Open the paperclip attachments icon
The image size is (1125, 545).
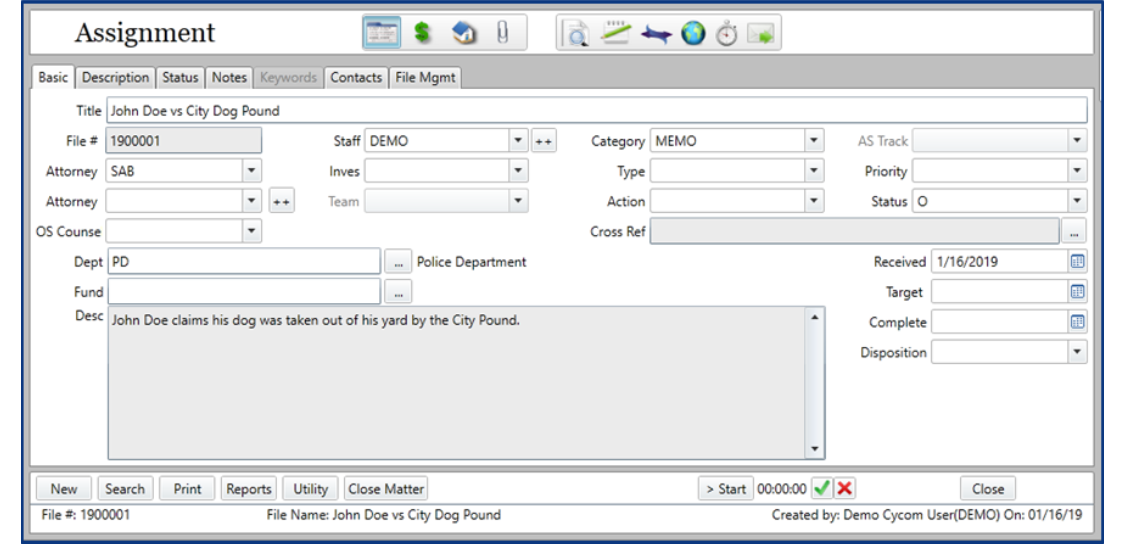click(x=502, y=33)
